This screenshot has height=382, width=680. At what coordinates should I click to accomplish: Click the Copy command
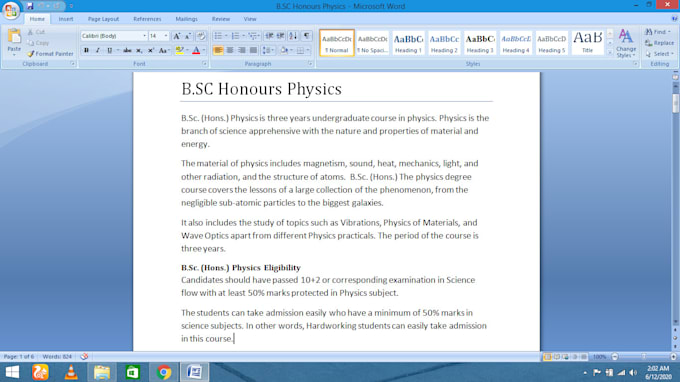[x=38, y=43]
